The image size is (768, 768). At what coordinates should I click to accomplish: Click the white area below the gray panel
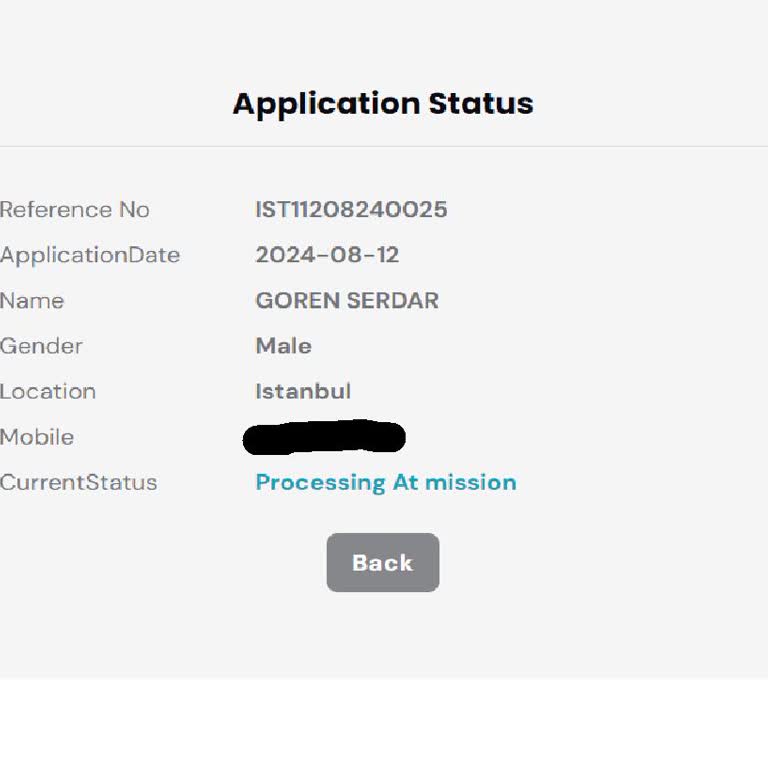pos(384,724)
